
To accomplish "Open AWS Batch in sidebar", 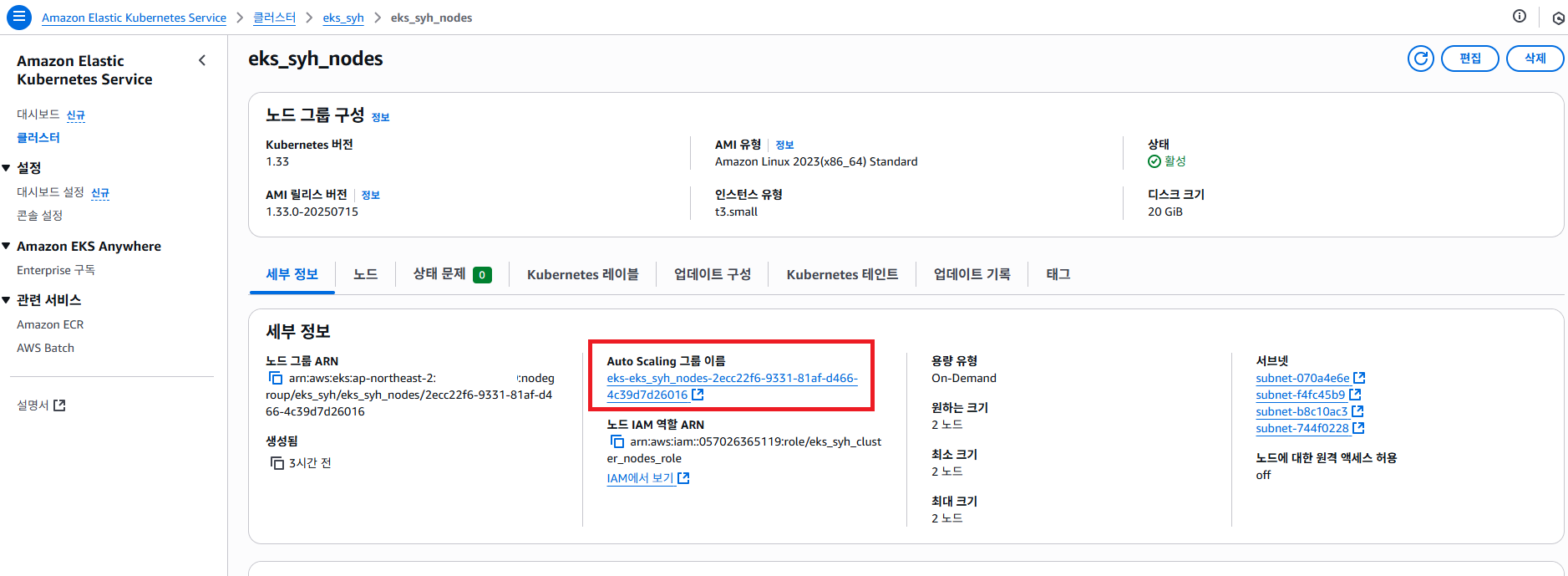I will (x=45, y=348).
